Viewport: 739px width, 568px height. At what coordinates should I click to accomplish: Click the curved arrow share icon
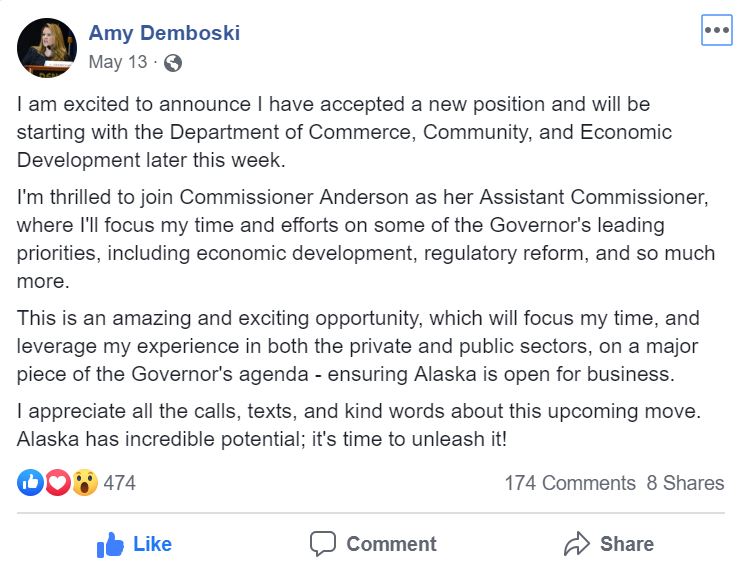click(576, 543)
